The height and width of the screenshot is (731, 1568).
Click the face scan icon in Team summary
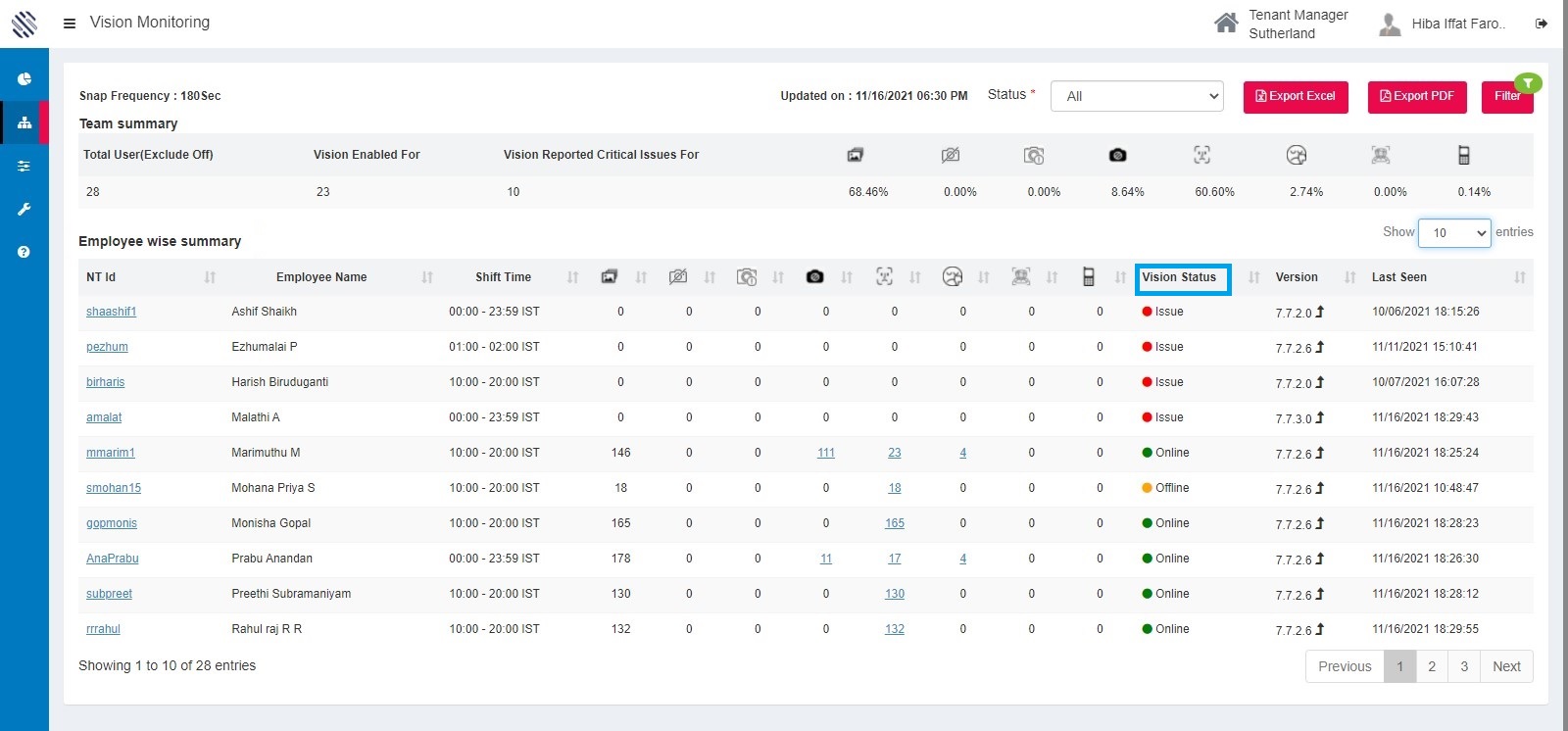(1201, 155)
